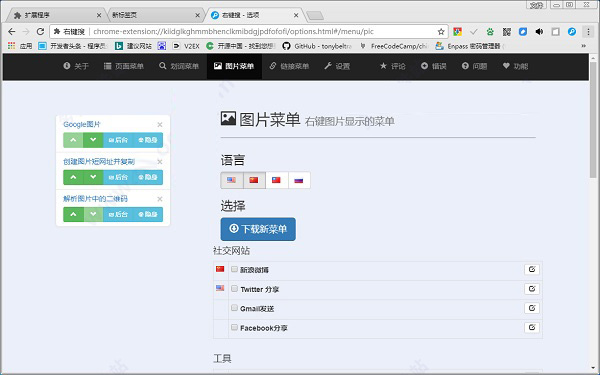This screenshot has width=600, height=375.
Task: Open the Google图片 item link
Action: [x=82, y=124]
